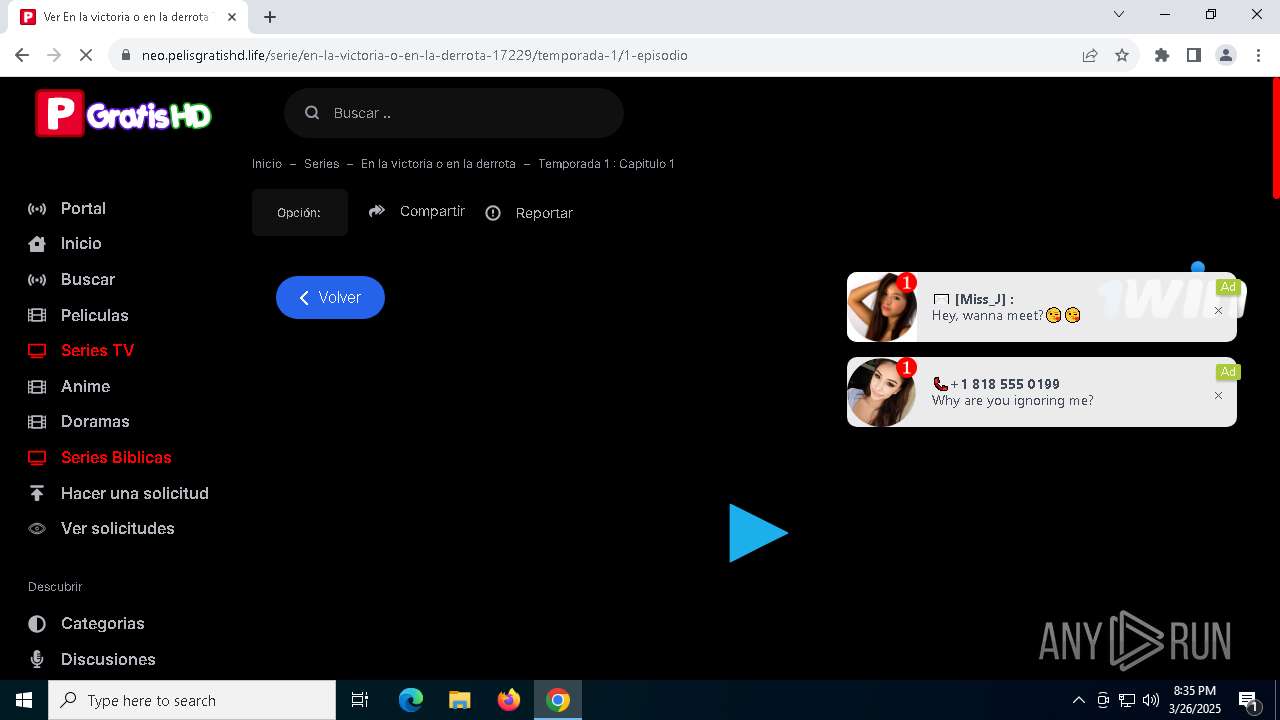Click the Doramas film icon
1280x720 pixels.
point(37,422)
